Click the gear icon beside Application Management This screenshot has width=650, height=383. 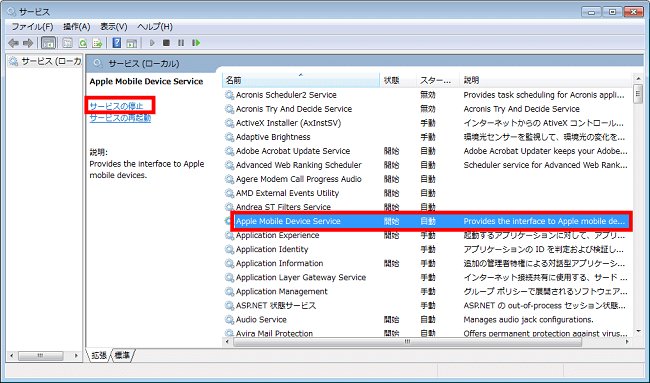point(229,291)
